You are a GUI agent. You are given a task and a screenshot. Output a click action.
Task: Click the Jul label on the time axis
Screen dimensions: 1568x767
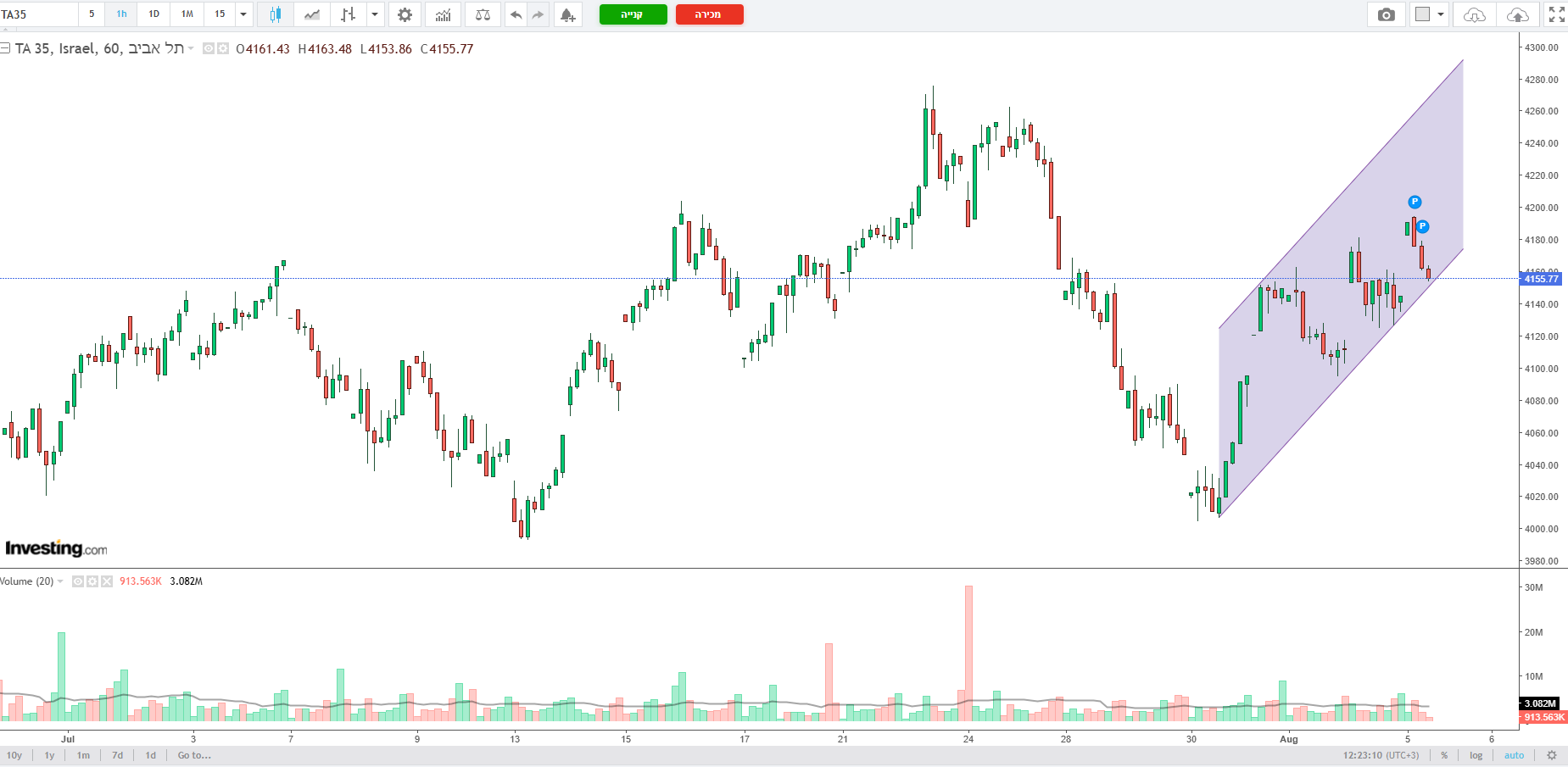[x=68, y=739]
